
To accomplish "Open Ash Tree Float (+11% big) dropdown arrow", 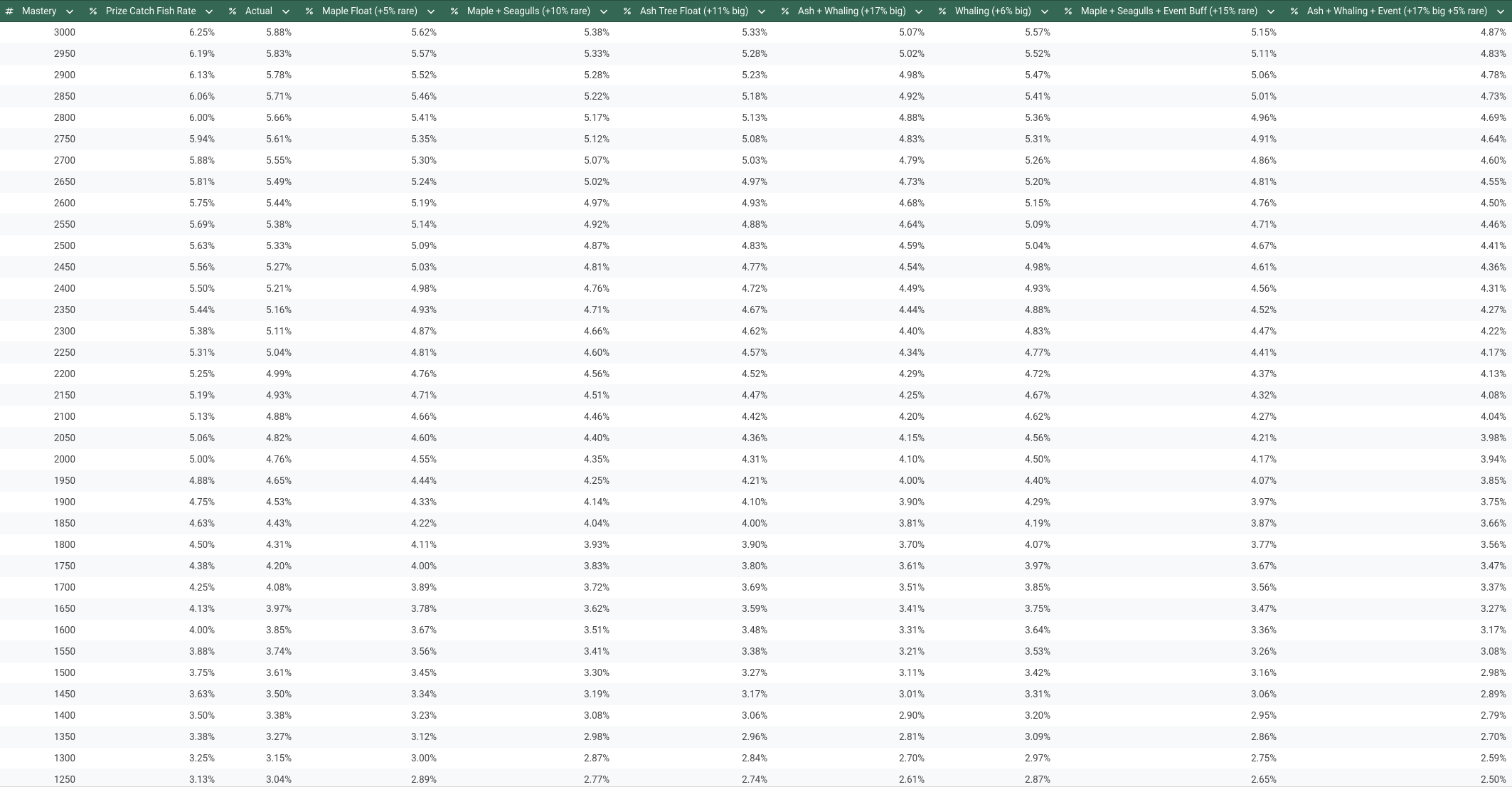I will pos(762,11).
